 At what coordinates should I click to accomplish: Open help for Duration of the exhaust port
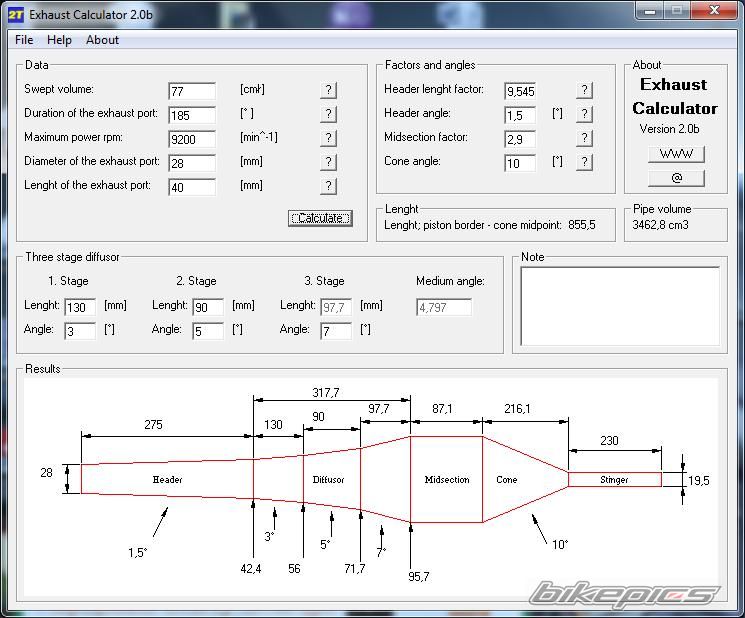328,114
